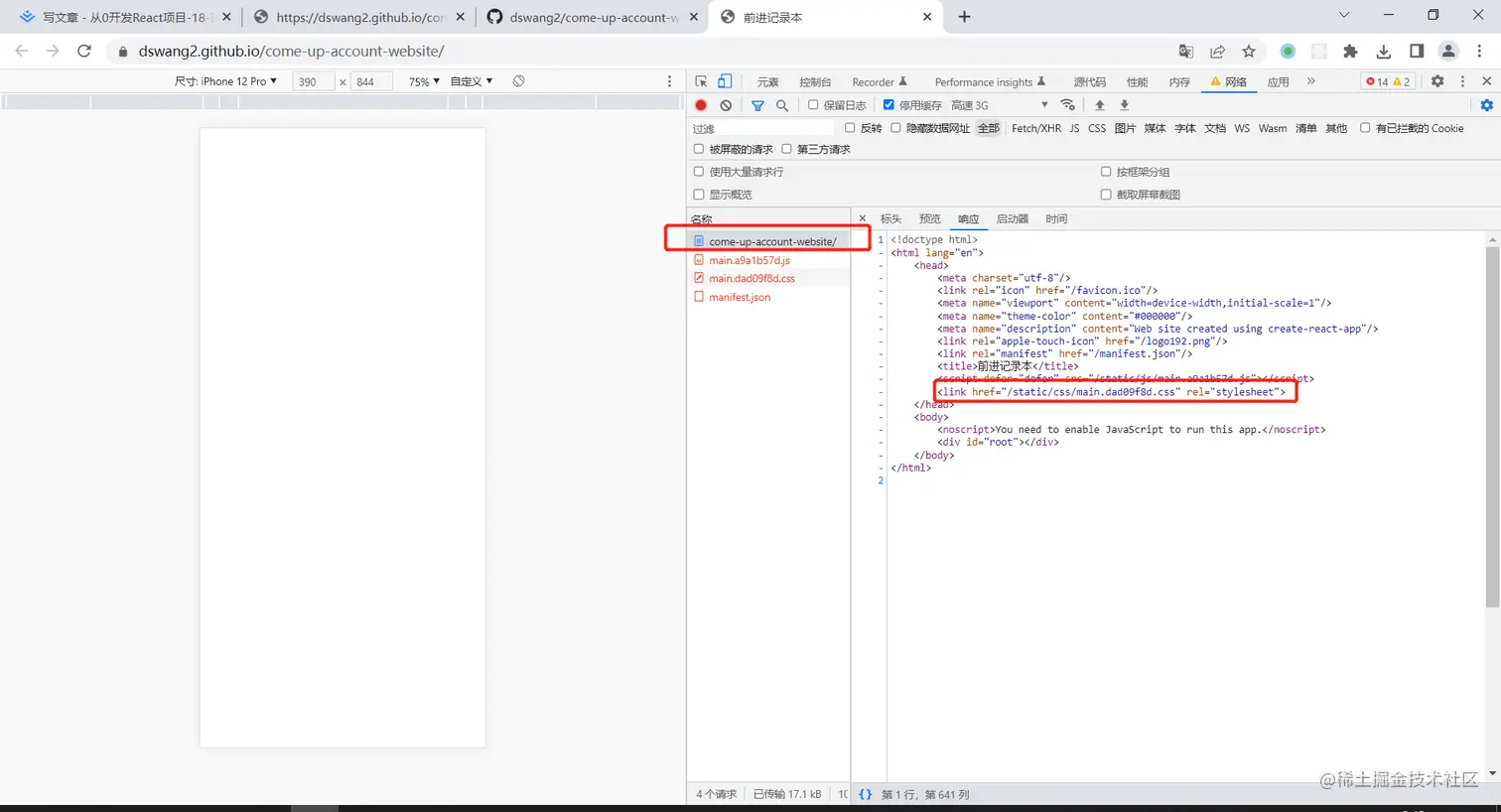Select the main.a9a1b57d.js request
The image size is (1501, 812).
[750, 260]
